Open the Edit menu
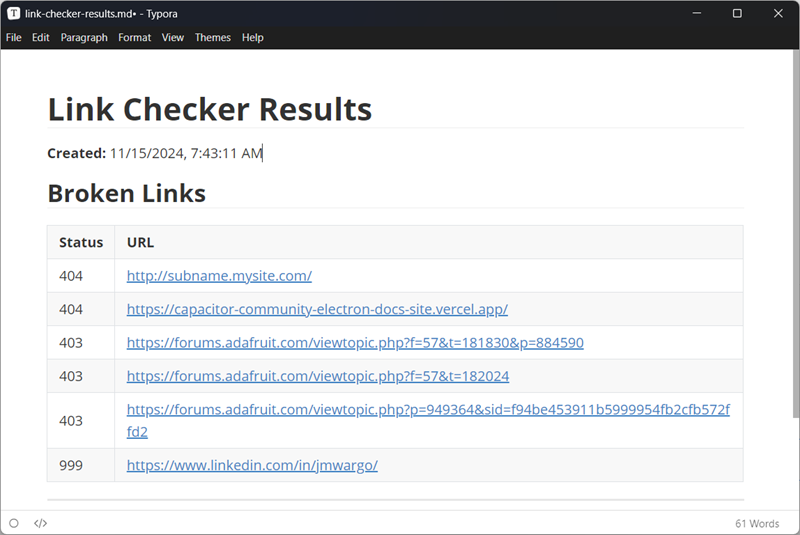This screenshot has height=535, width=800. [40, 38]
